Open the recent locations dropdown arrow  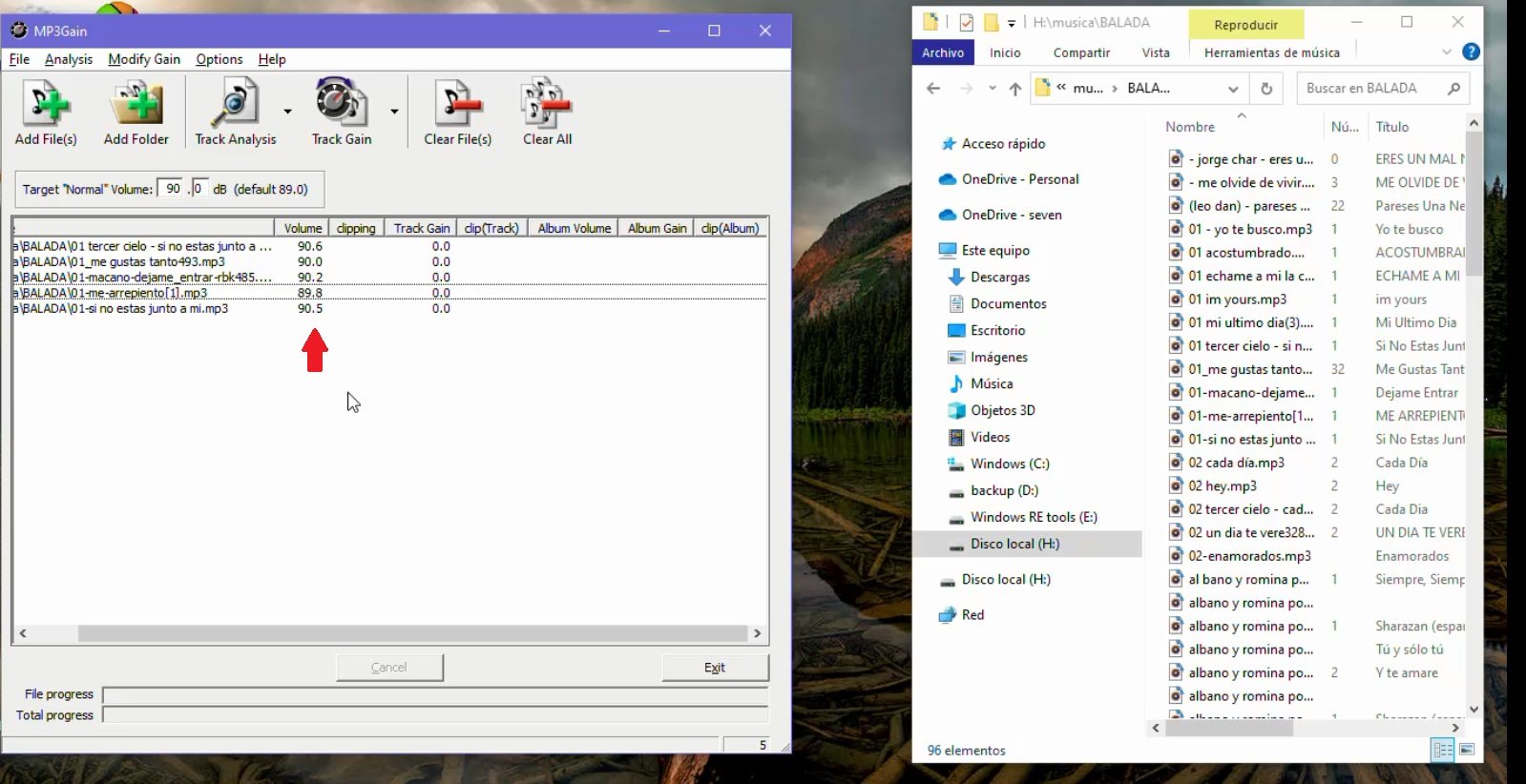[x=993, y=89]
